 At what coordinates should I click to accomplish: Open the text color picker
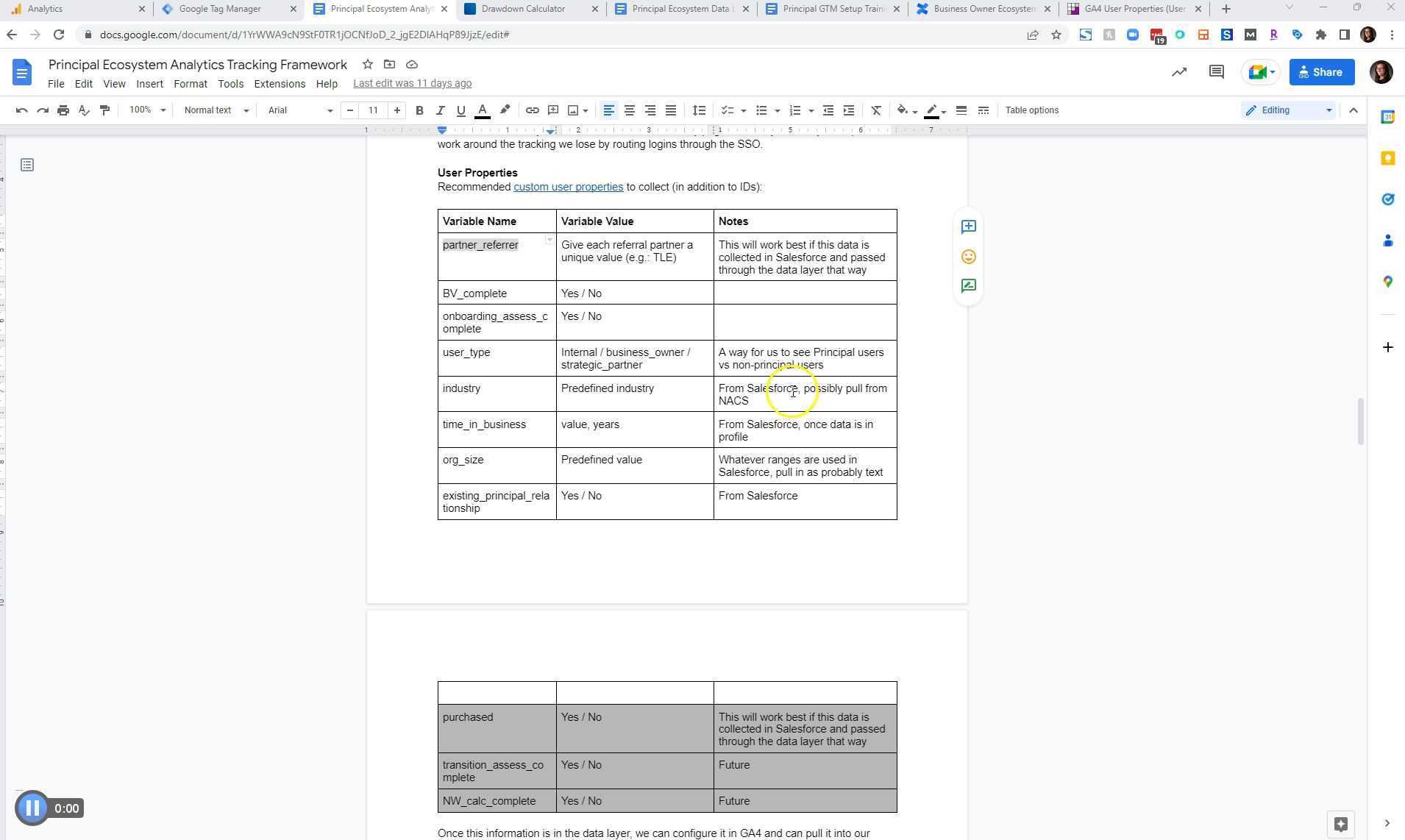482,110
